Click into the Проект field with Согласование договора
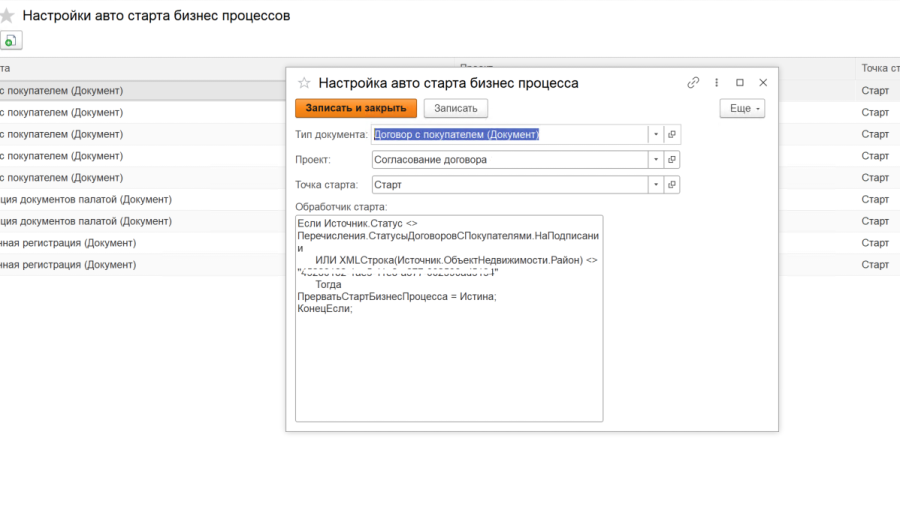This screenshot has width=900, height=510. coord(508,159)
